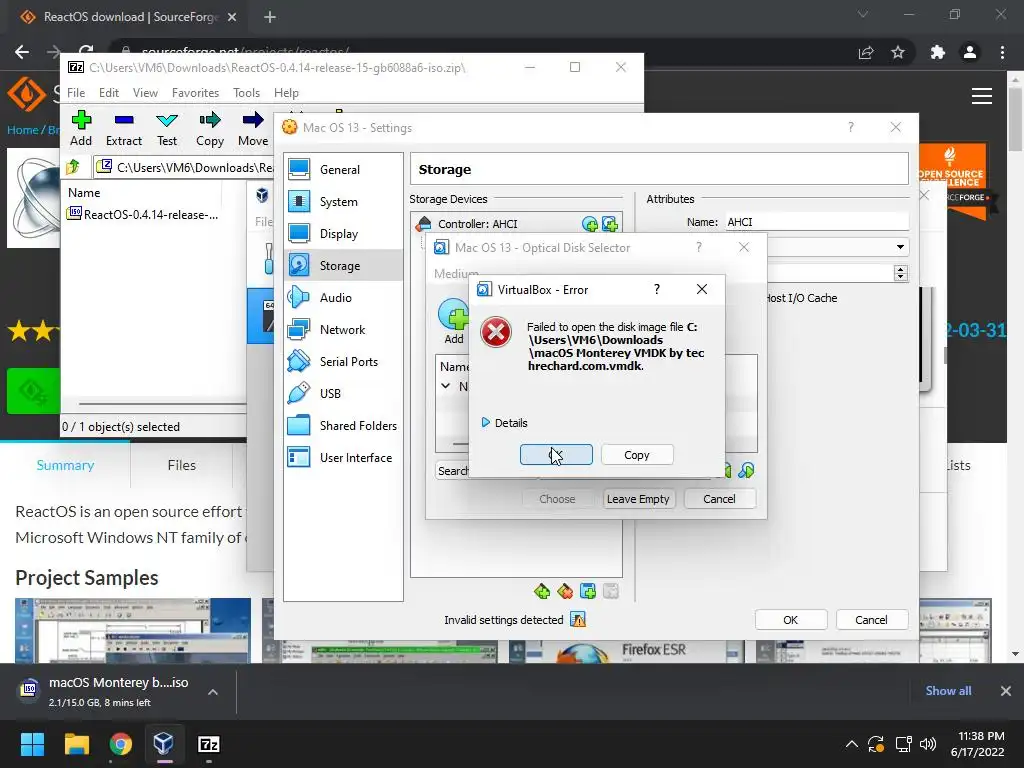Switch to VirtualBox in the taskbar
This screenshot has width=1024, height=768.
163,744
